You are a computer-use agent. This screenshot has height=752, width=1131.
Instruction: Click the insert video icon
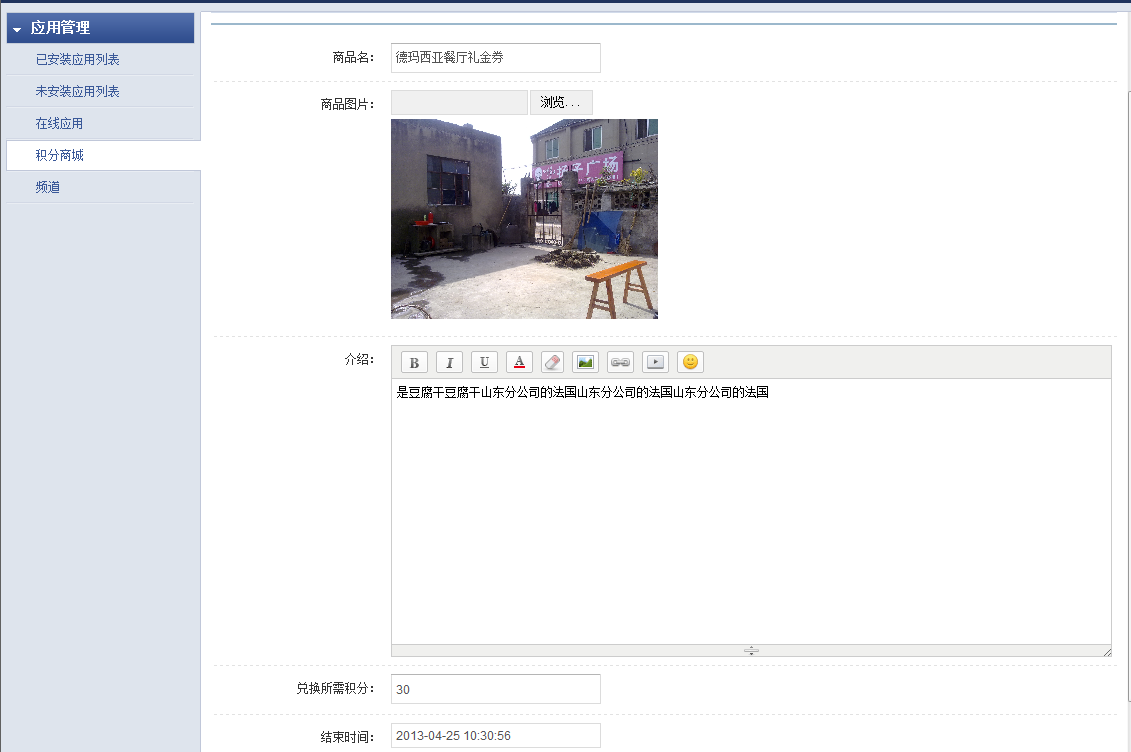655,362
